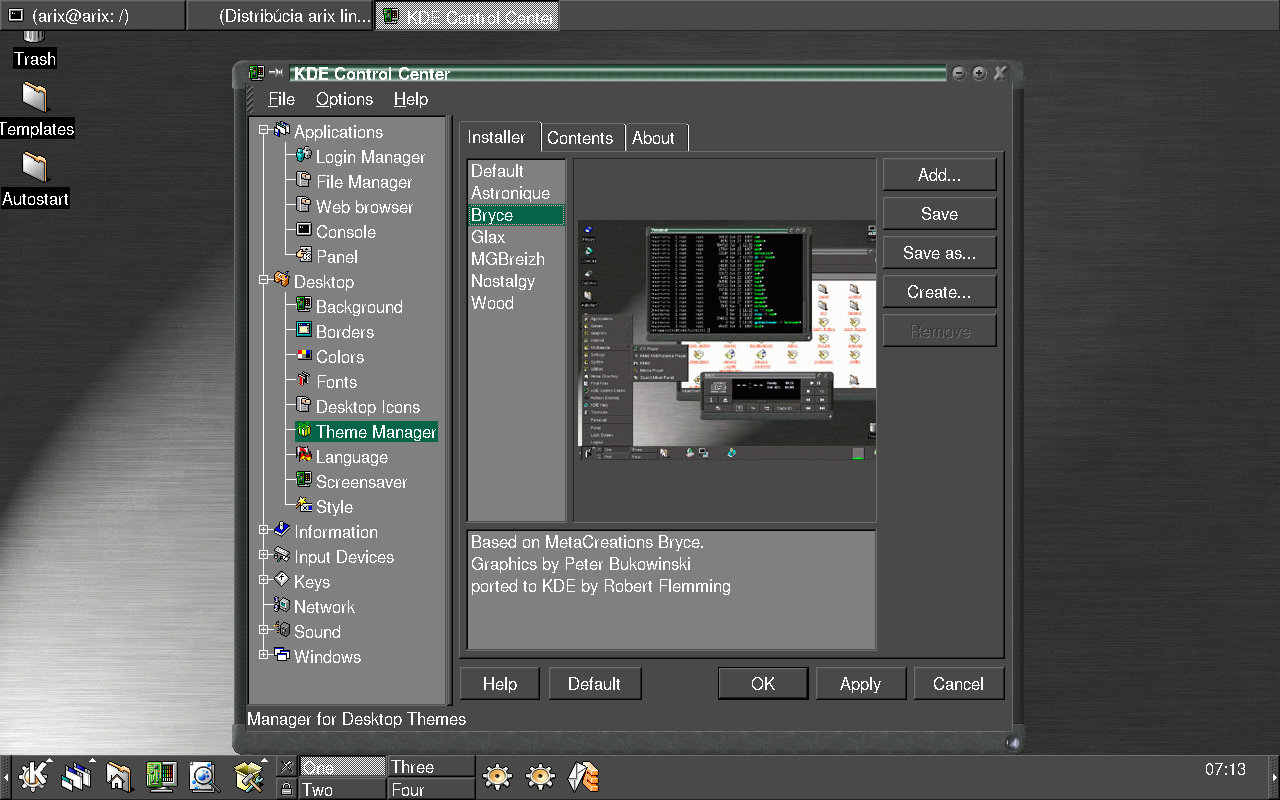Select the Glax theme
The height and width of the screenshot is (800, 1280).
pyautogui.click(x=517, y=237)
